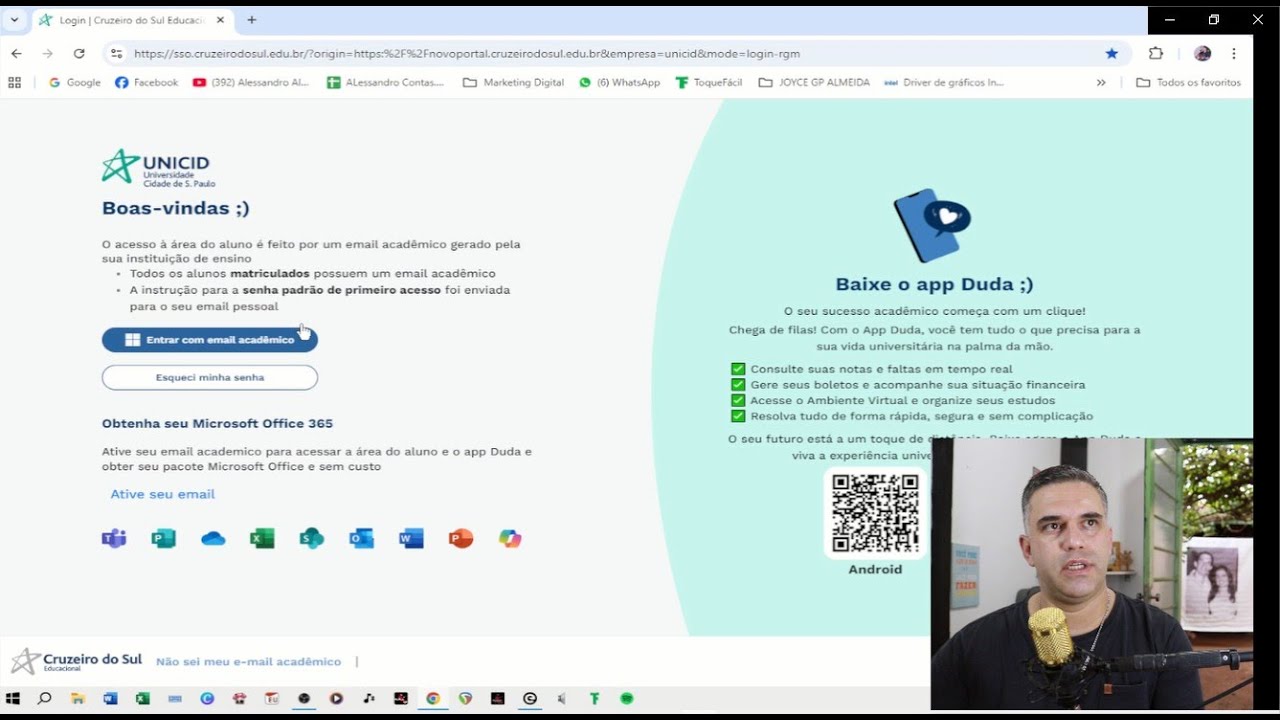Click Não sei meu e-mail acadêmico link
This screenshot has height=720, width=1280.
pyautogui.click(x=248, y=662)
